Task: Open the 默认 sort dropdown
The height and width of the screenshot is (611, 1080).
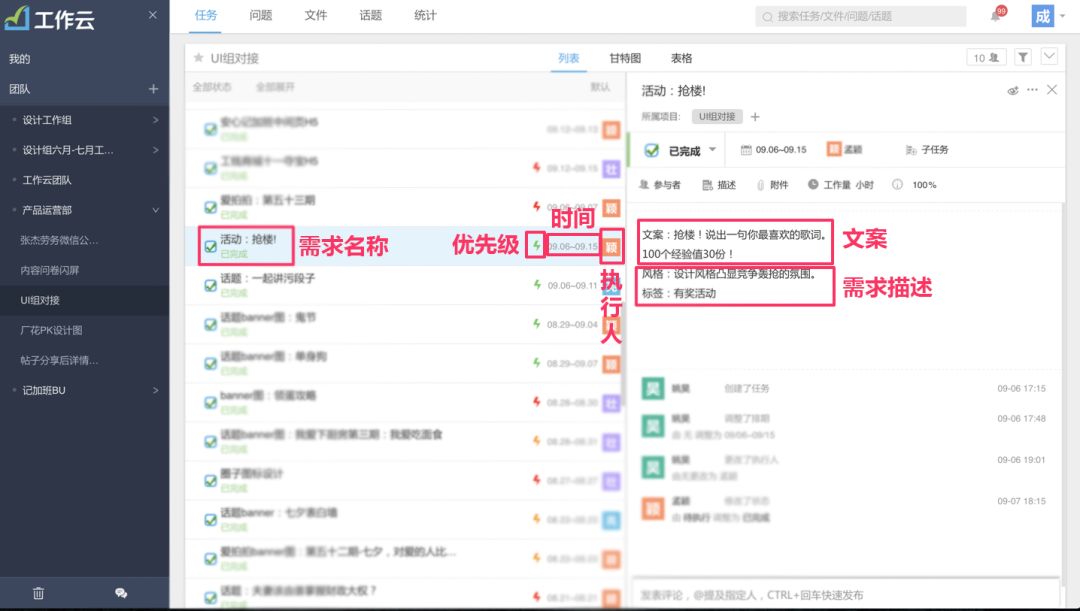Action: click(600, 87)
